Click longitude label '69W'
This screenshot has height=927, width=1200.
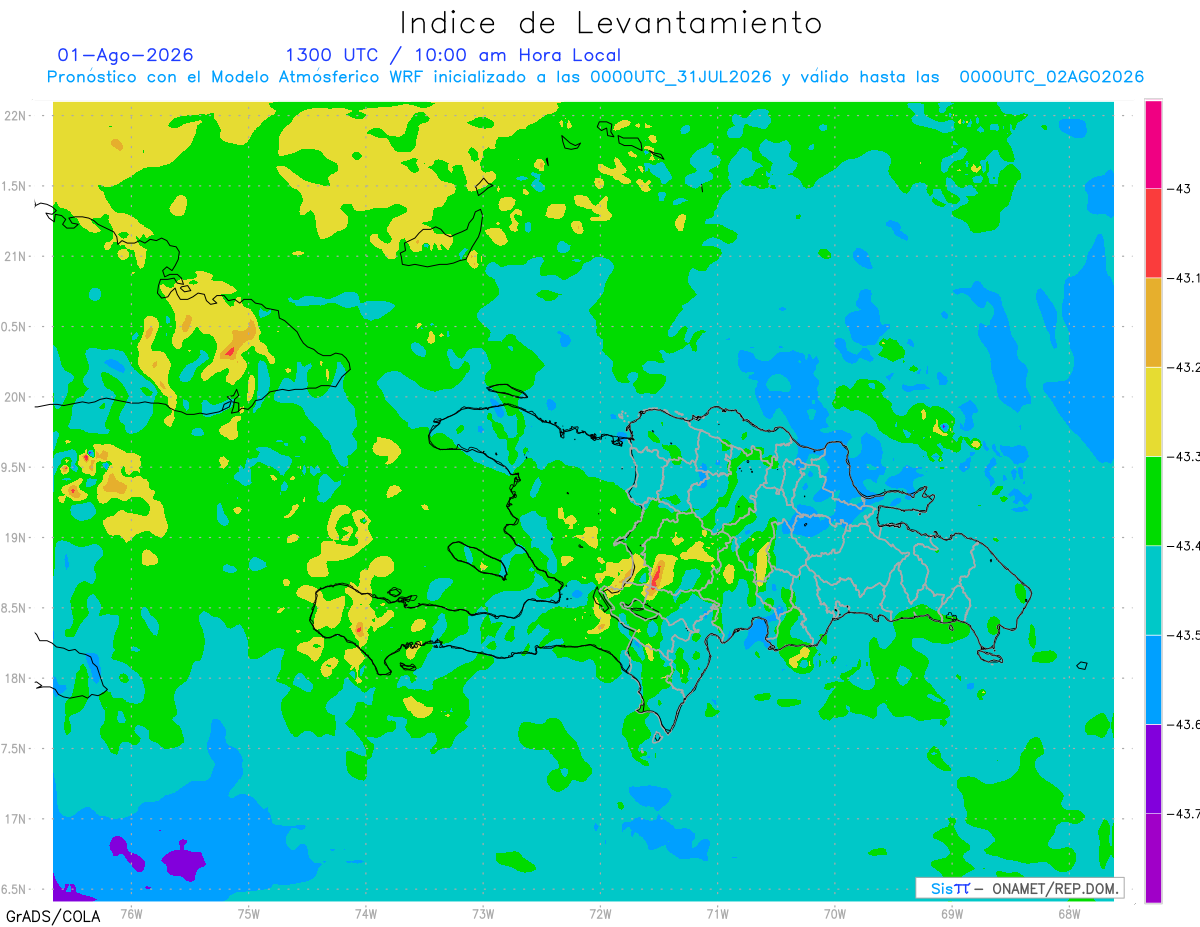[x=952, y=913]
